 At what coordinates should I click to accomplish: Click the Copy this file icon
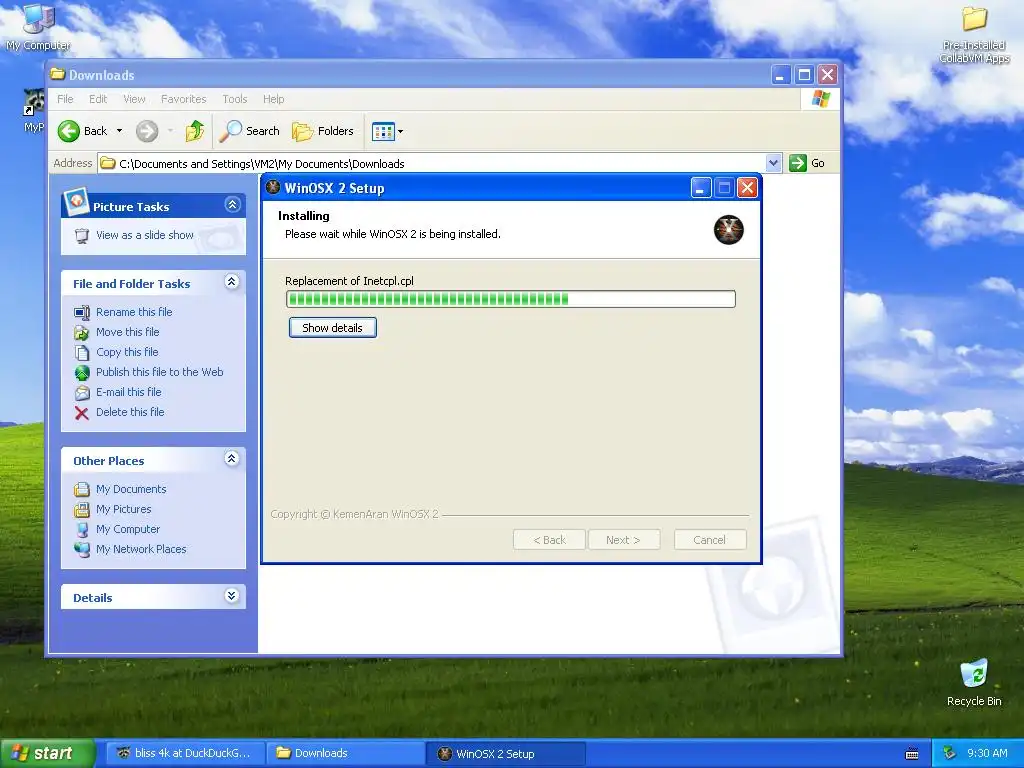[x=82, y=353]
